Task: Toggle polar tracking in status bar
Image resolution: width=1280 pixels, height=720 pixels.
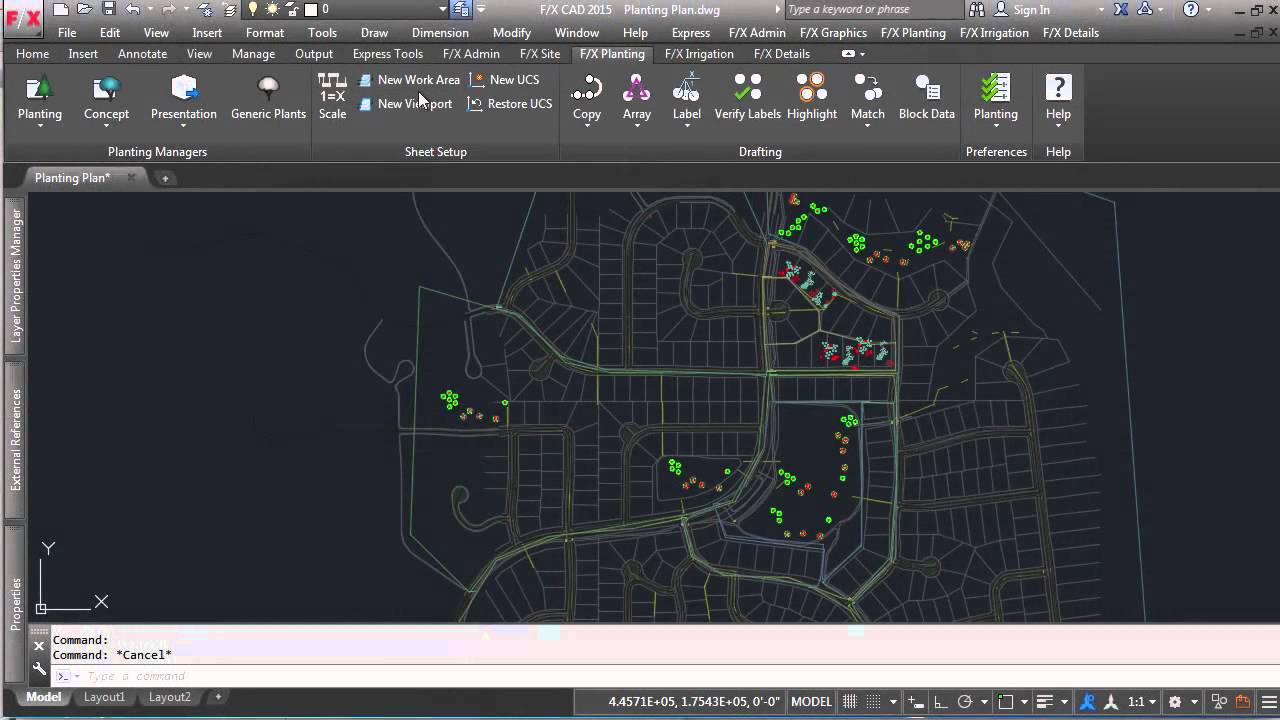Action: (x=965, y=702)
